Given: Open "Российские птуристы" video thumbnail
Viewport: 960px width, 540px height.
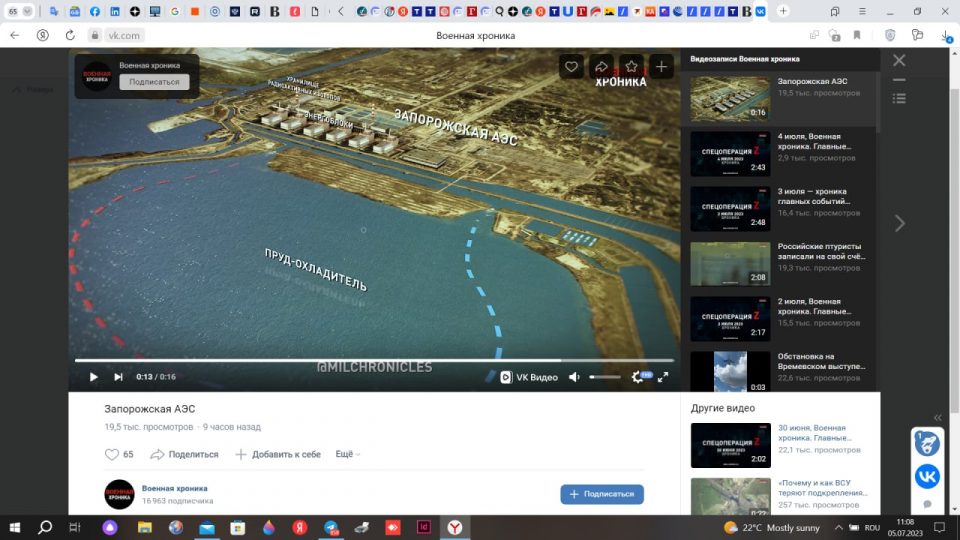Looking at the screenshot, I should (730, 264).
